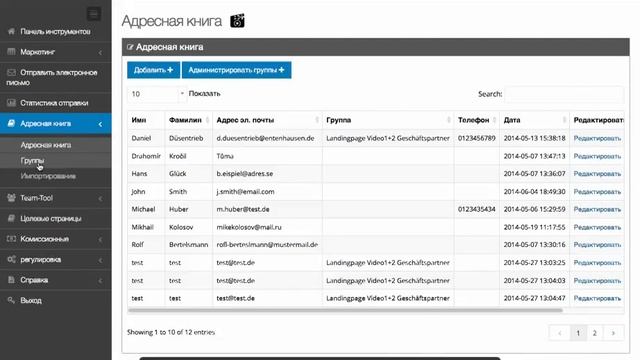This screenshot has width=640, height=360.
Task: Open Панель инструментов menu item
Action: [56, 31]
